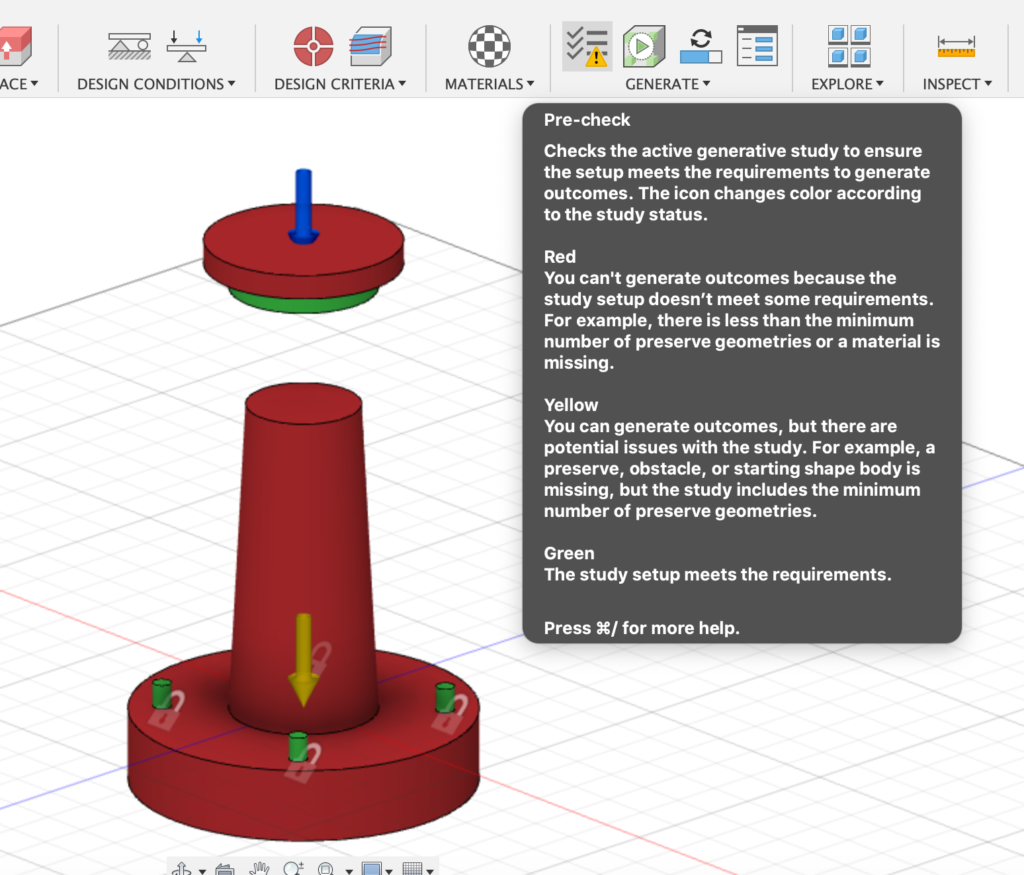1024x875 pixels.
Task: Open the Generate Details icon
Action: (x=757, y=45)
